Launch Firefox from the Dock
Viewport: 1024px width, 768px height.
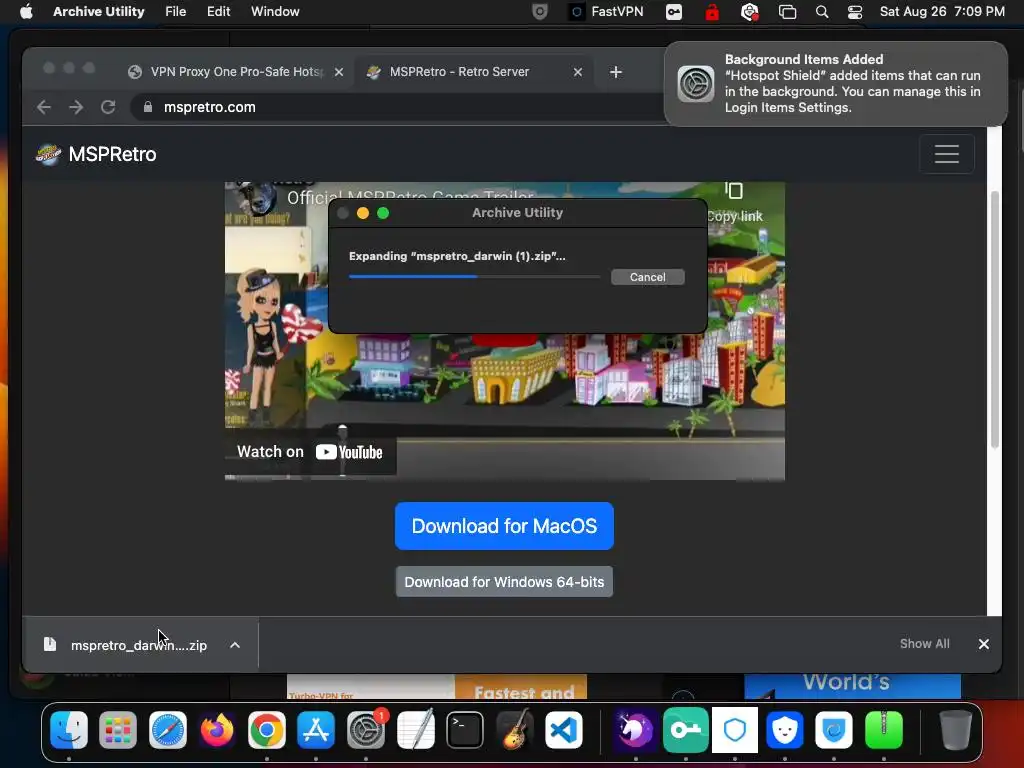pos(217,729)
